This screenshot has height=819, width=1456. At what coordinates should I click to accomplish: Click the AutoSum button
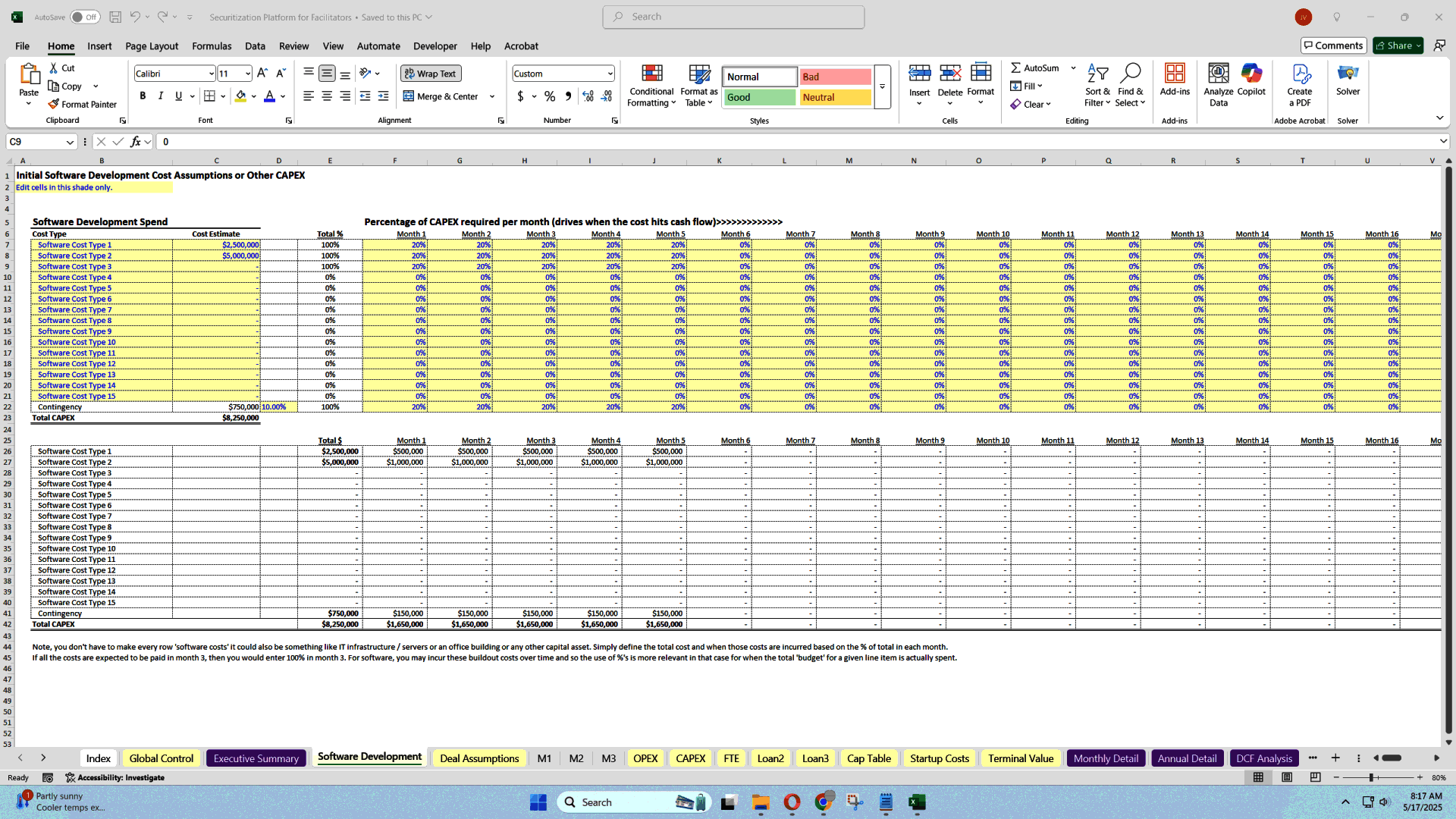pyautogui.click(x=1035, y=67)
